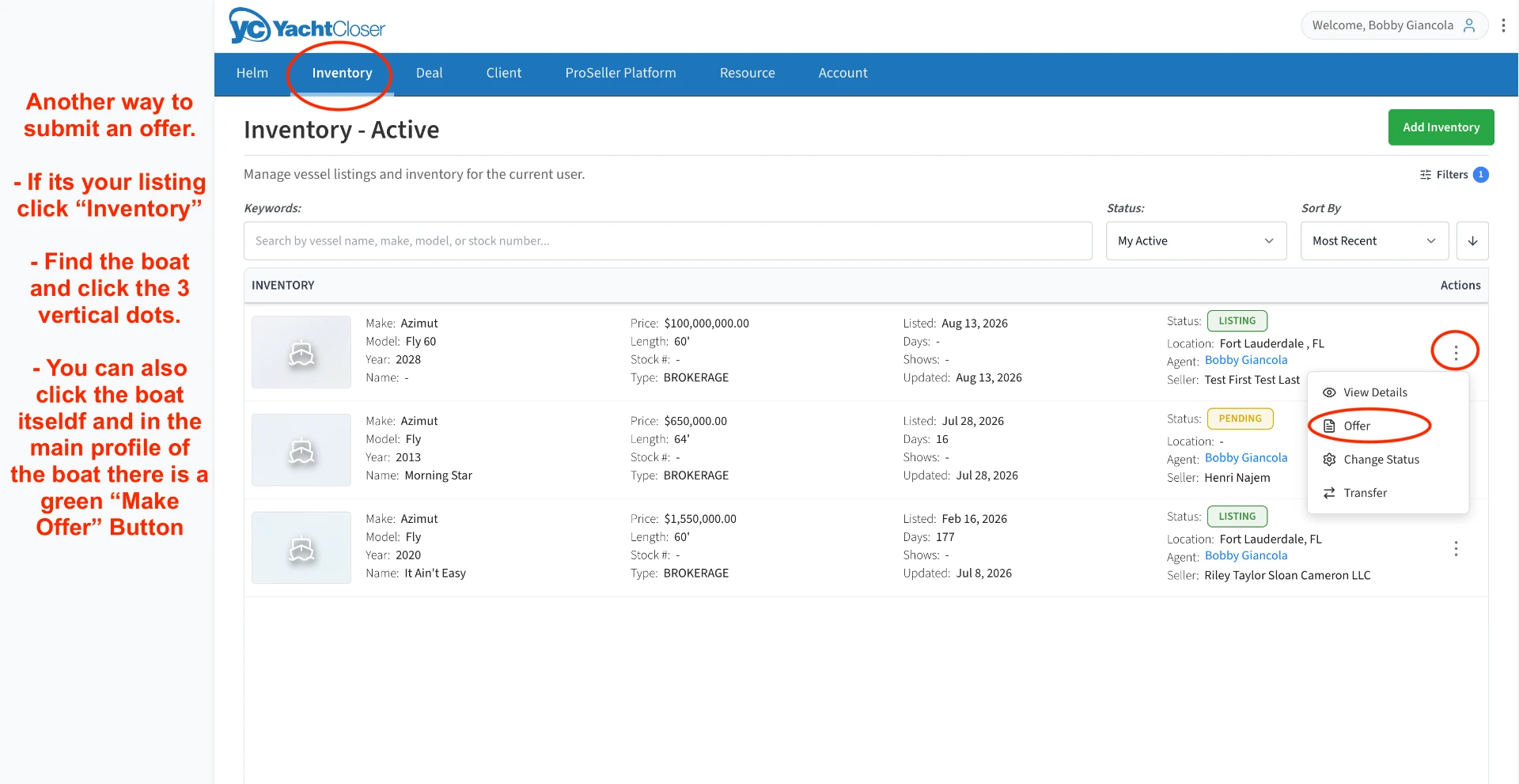Open the ProSeller Platform tab
Screen dimensions: 1519x784
[x=621, y=73]
